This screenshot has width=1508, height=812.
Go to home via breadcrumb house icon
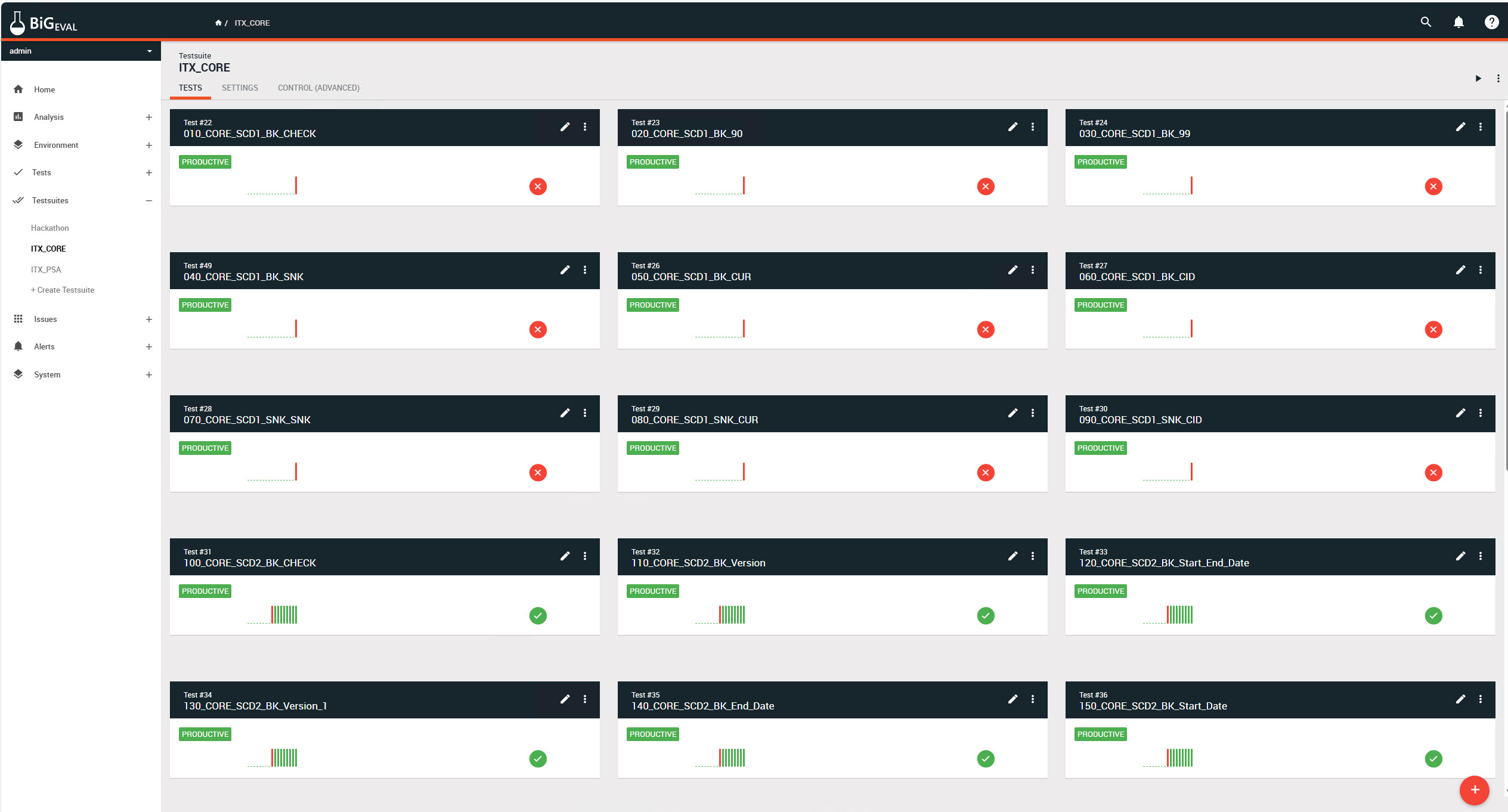[x=218, y=23]
